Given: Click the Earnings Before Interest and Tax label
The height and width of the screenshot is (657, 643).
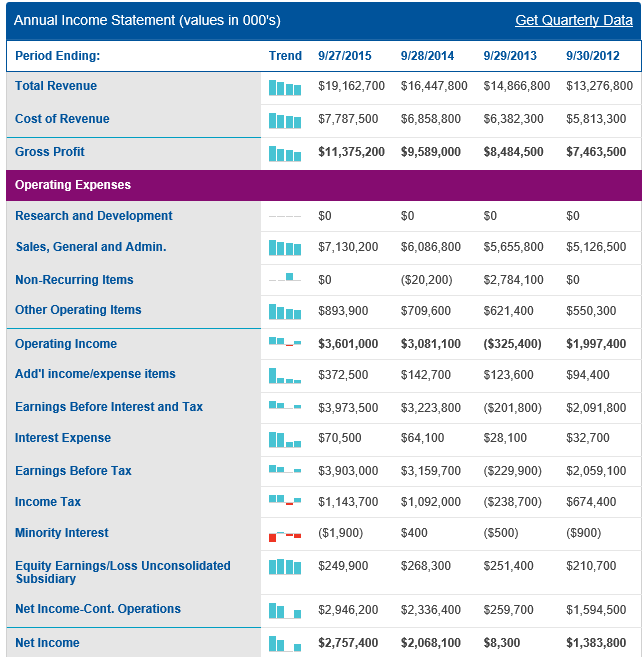Looking at the screenshot, I should click(x=109, y=407).
